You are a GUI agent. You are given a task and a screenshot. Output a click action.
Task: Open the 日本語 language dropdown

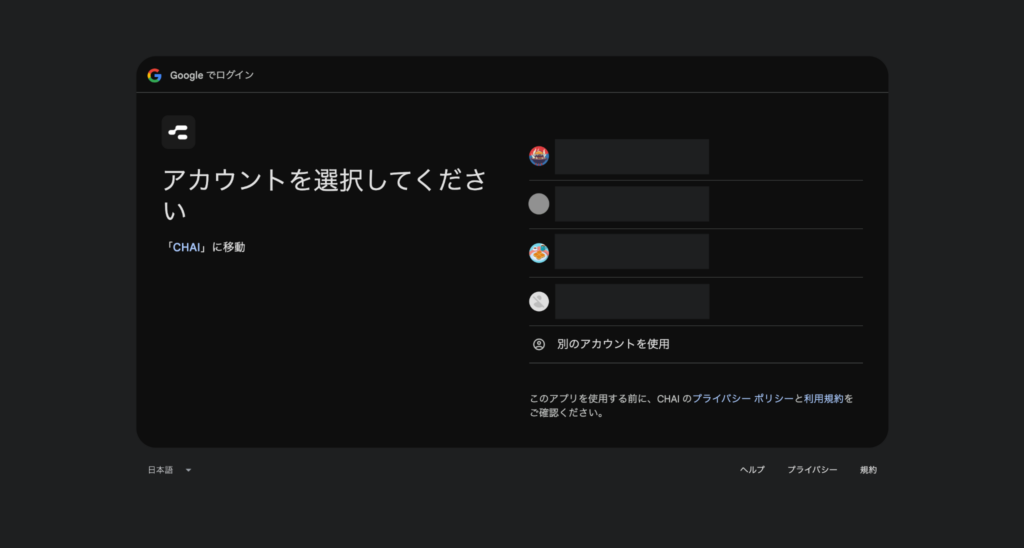pos(170,470)
